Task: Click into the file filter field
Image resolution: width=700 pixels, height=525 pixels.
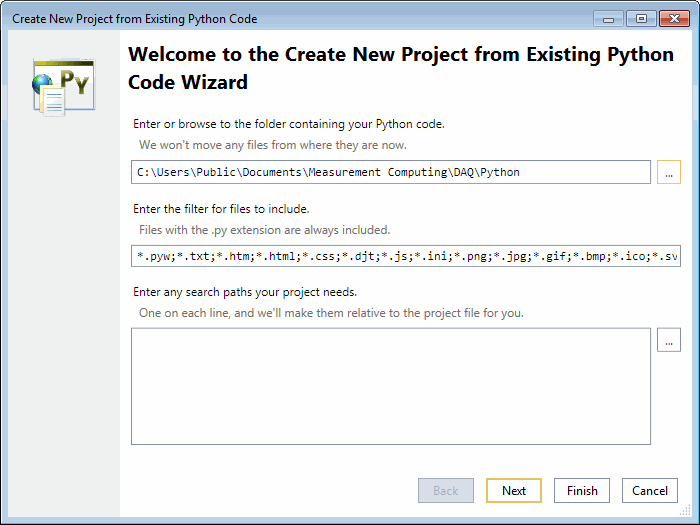Action: (406, 256)
